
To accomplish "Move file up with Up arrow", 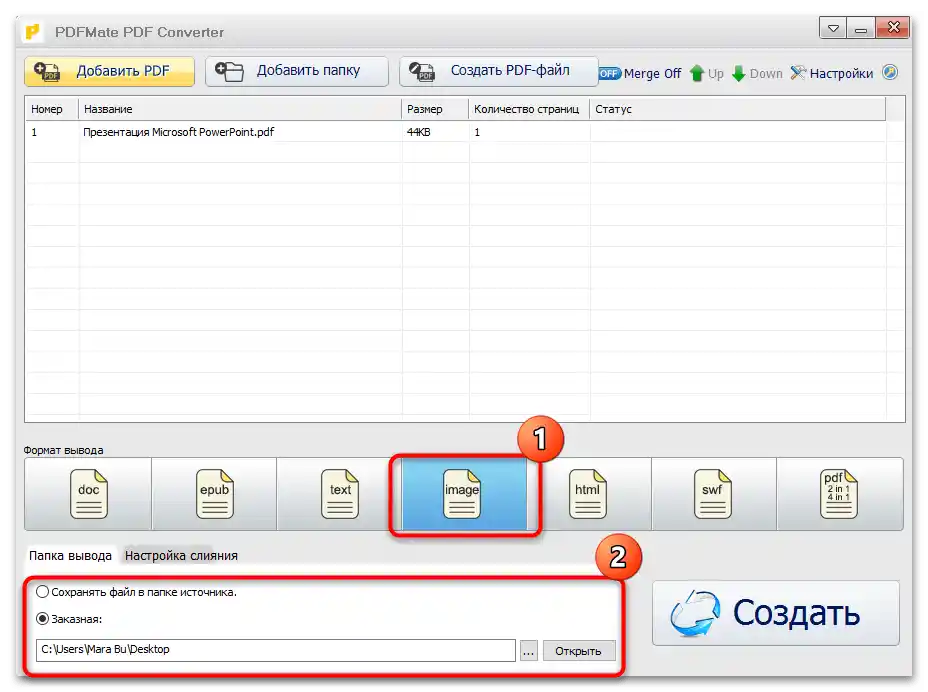I will (707, 73).
